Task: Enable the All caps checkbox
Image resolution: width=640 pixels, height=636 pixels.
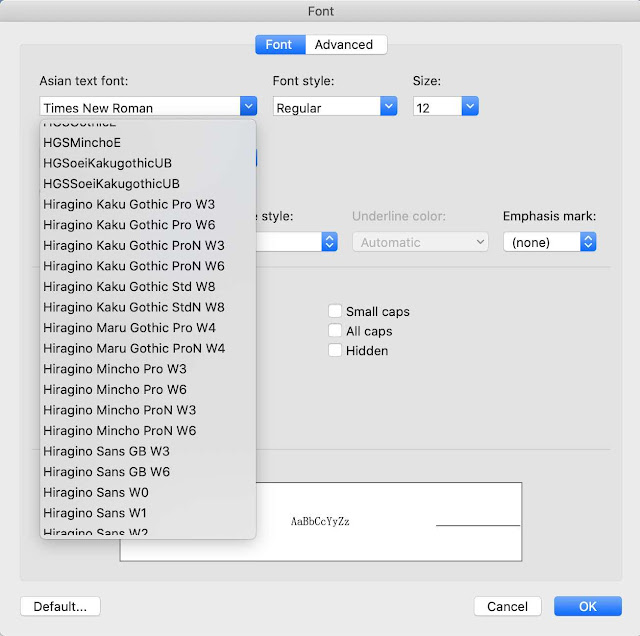Action: point(335,331)
